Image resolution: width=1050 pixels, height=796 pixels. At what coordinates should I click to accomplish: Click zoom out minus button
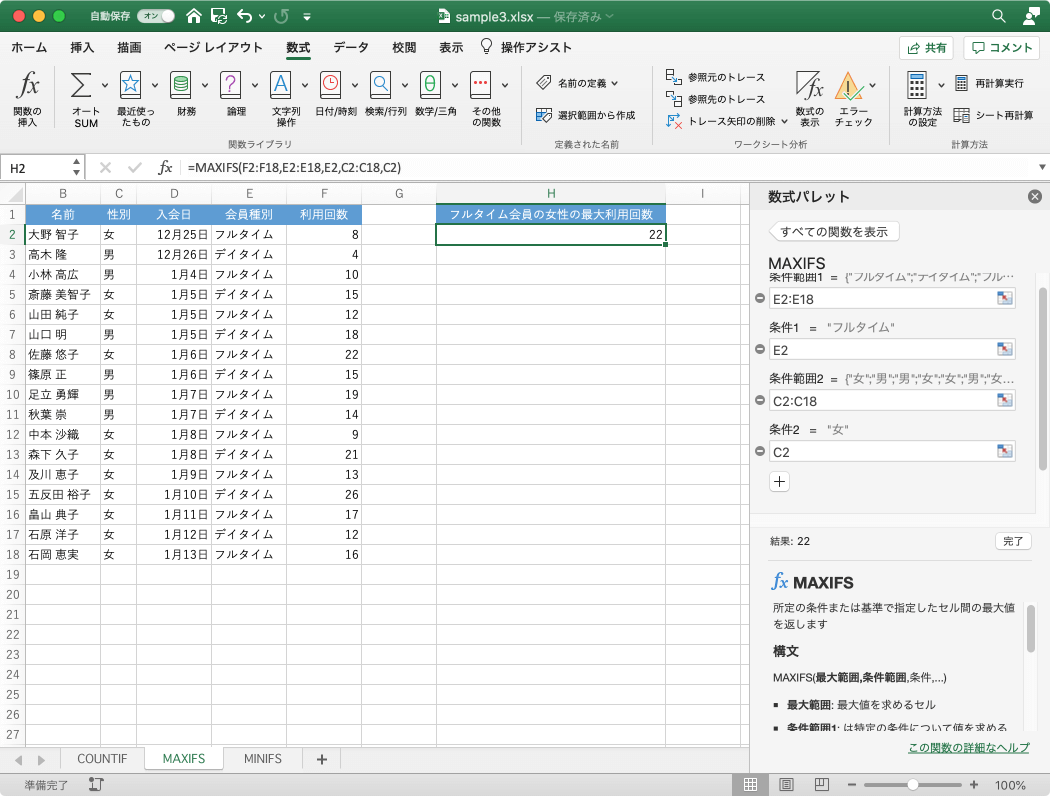(852, 785)
